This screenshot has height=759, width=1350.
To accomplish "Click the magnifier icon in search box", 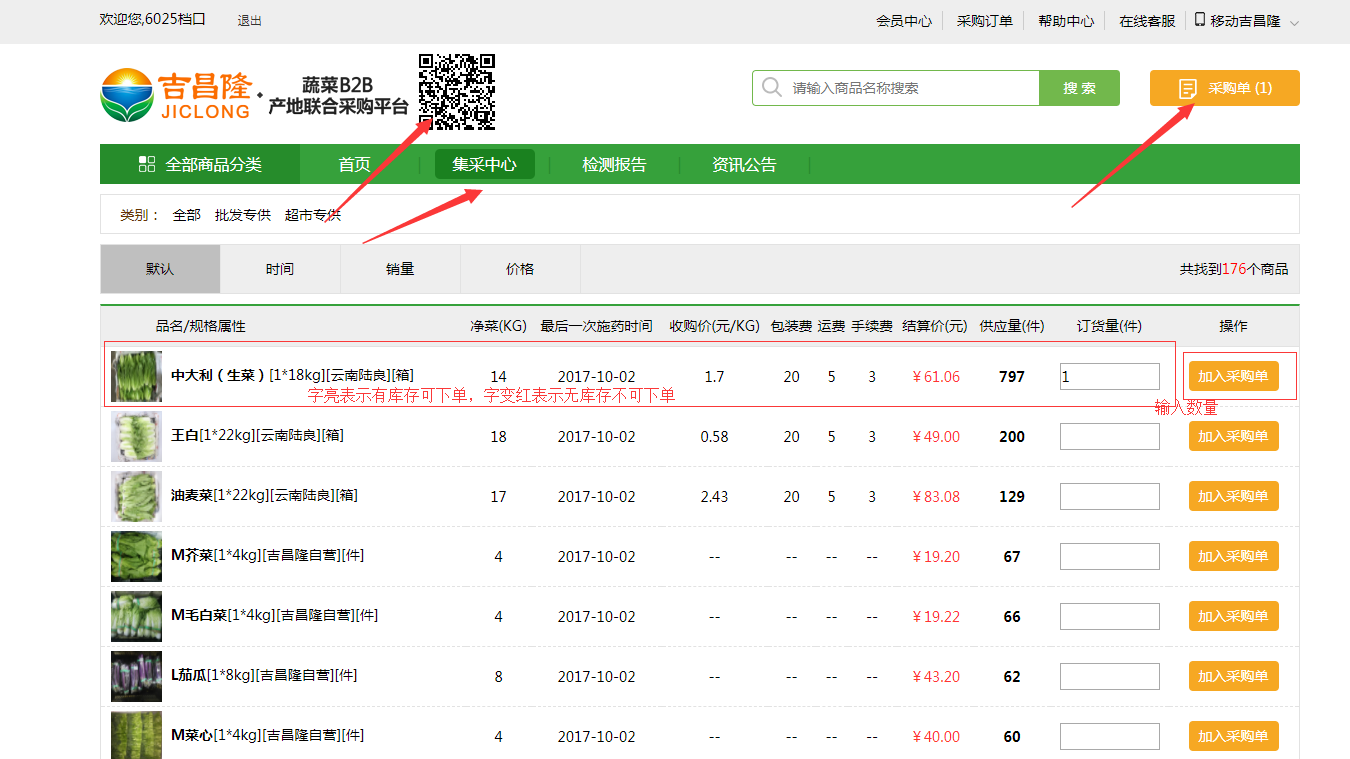I will pyautogui.click(x=771, y=88).
